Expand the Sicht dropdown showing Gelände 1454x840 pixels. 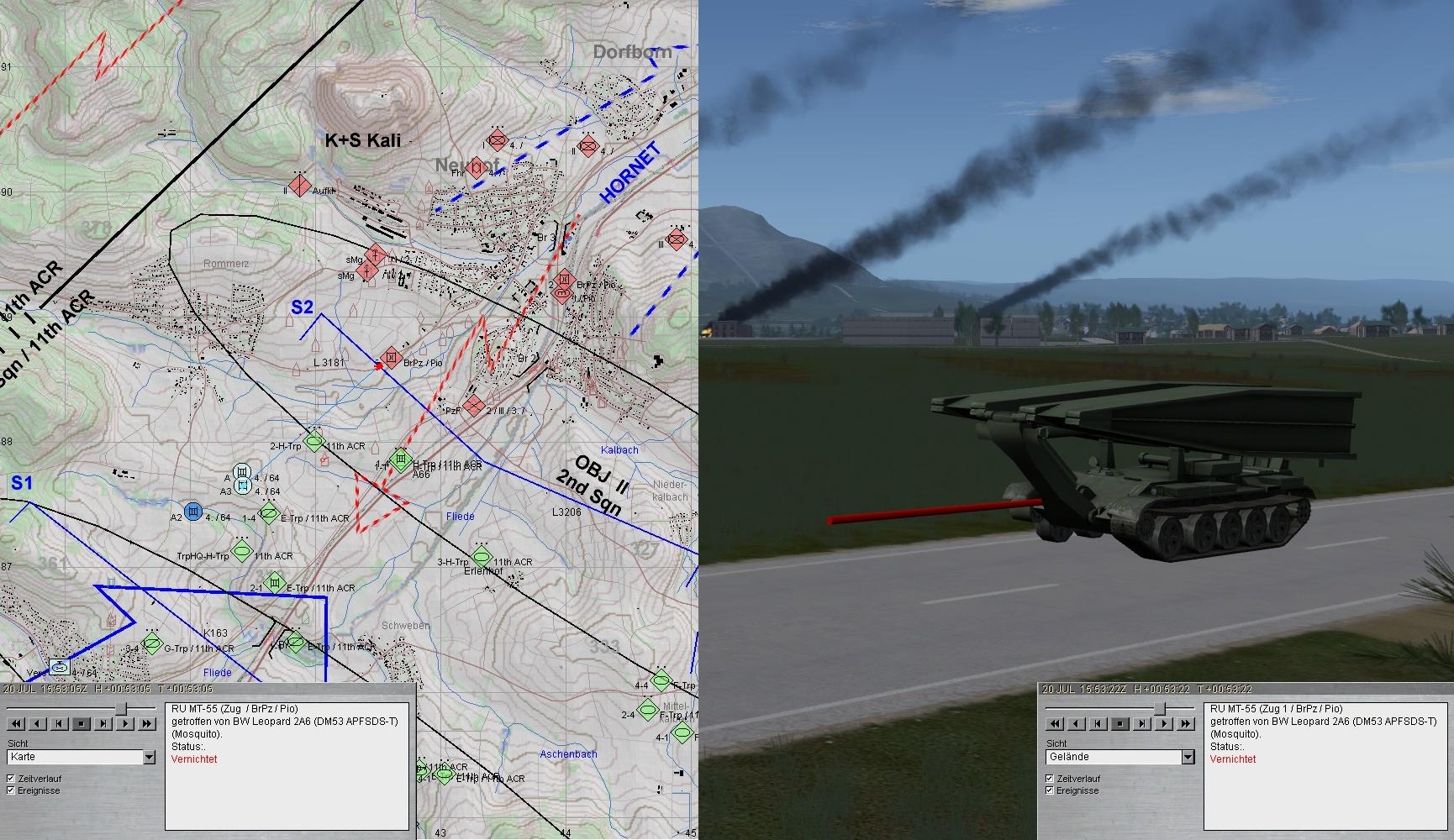coord(1188,758)
